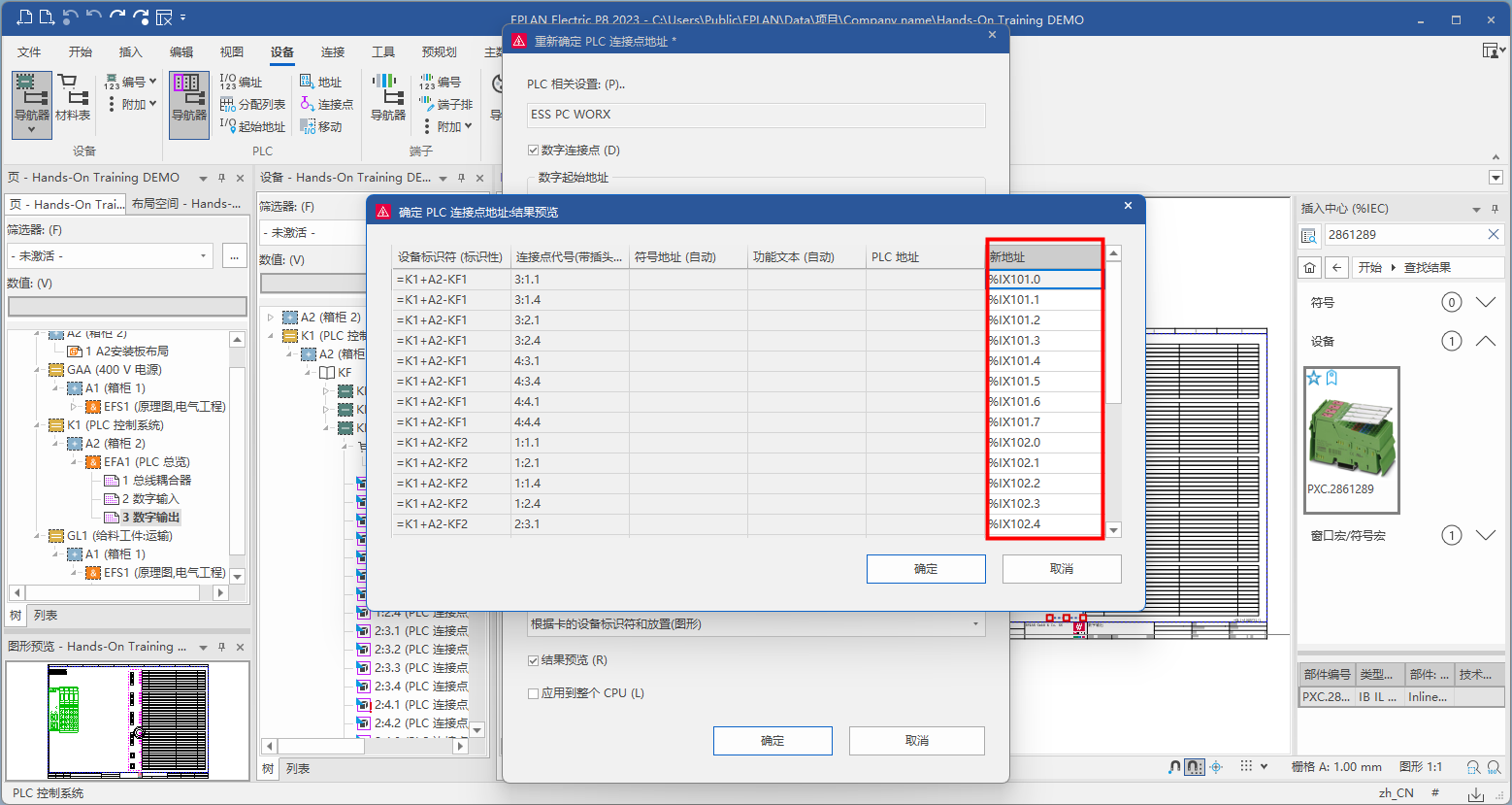Click the PLC 移动 move command

pyautogui.click(x=321, y=126)
